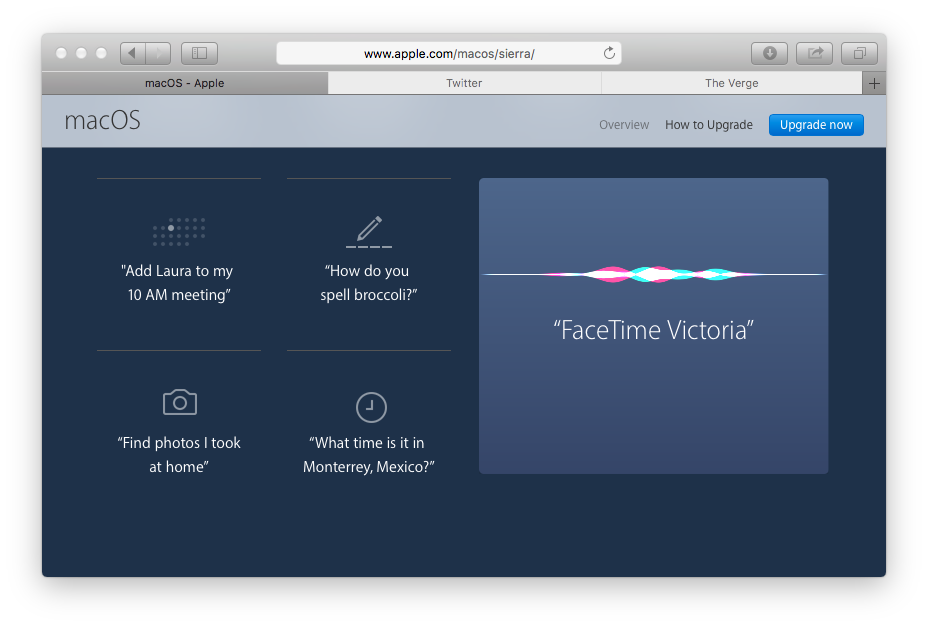This screenshot has width=928, height=627.
Task: Add a new tab with the plus button
Action: [x=874, y=83]
